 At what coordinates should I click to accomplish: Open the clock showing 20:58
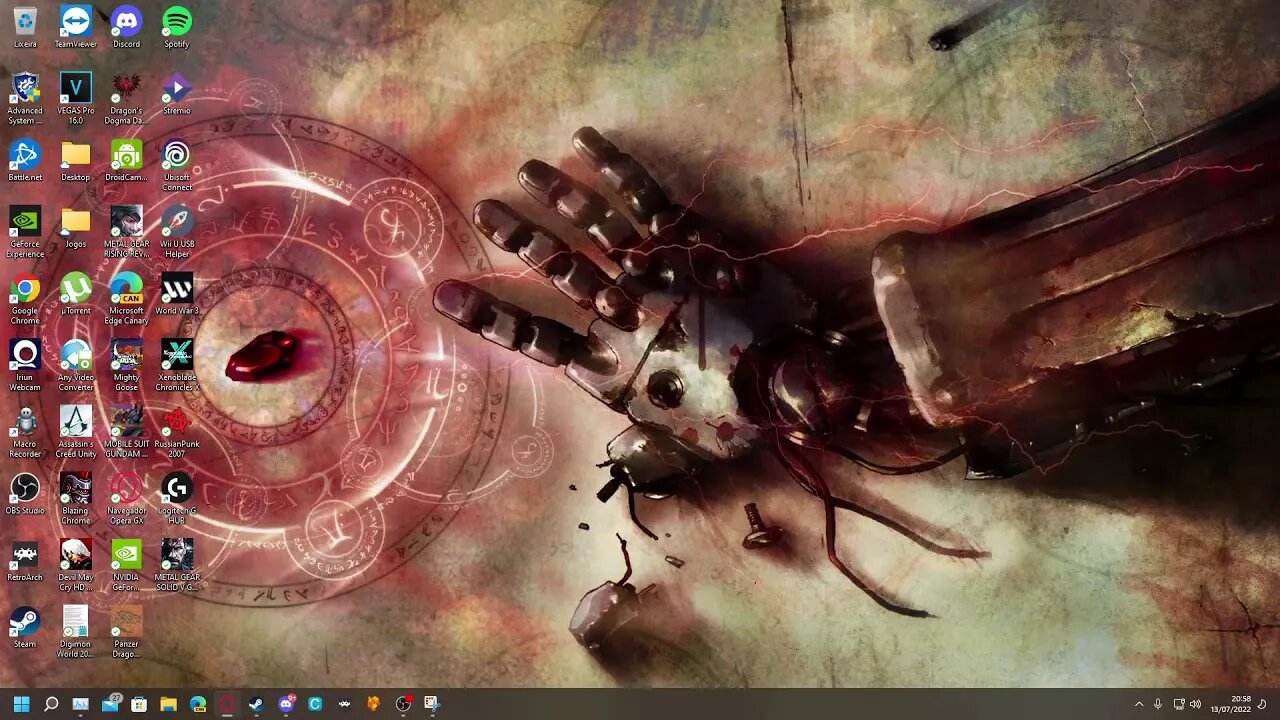(1230, 704)
